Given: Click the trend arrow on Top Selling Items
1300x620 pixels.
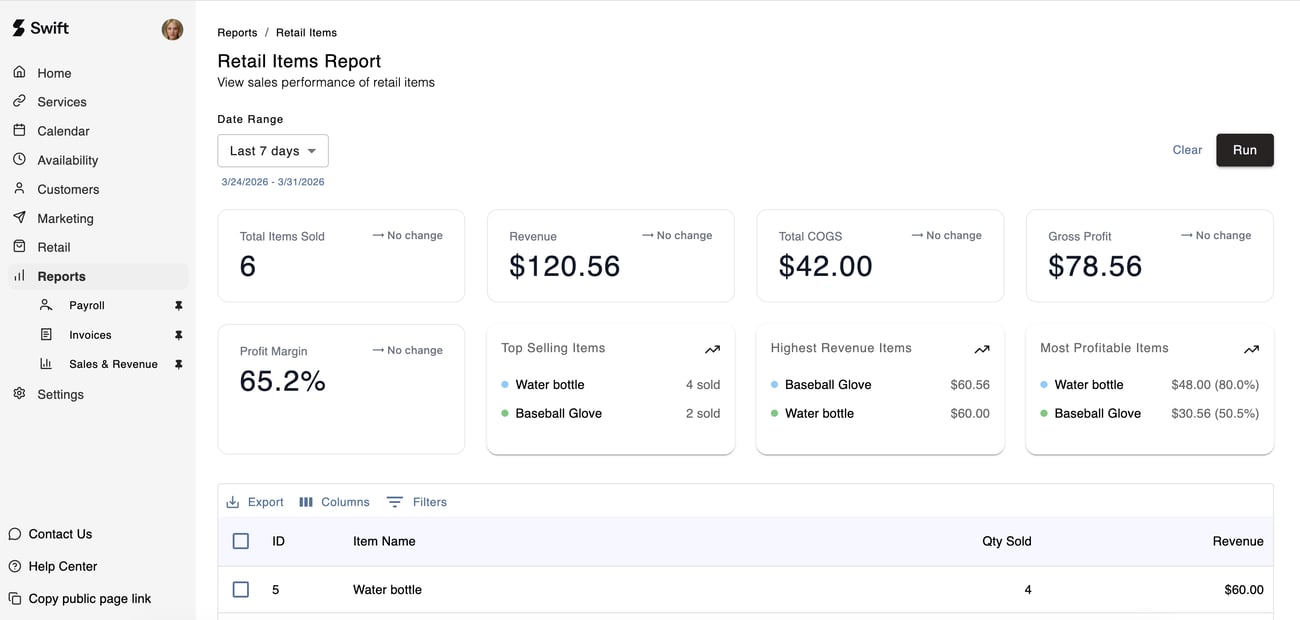Looking at the screenshot, I should point(712,349).
